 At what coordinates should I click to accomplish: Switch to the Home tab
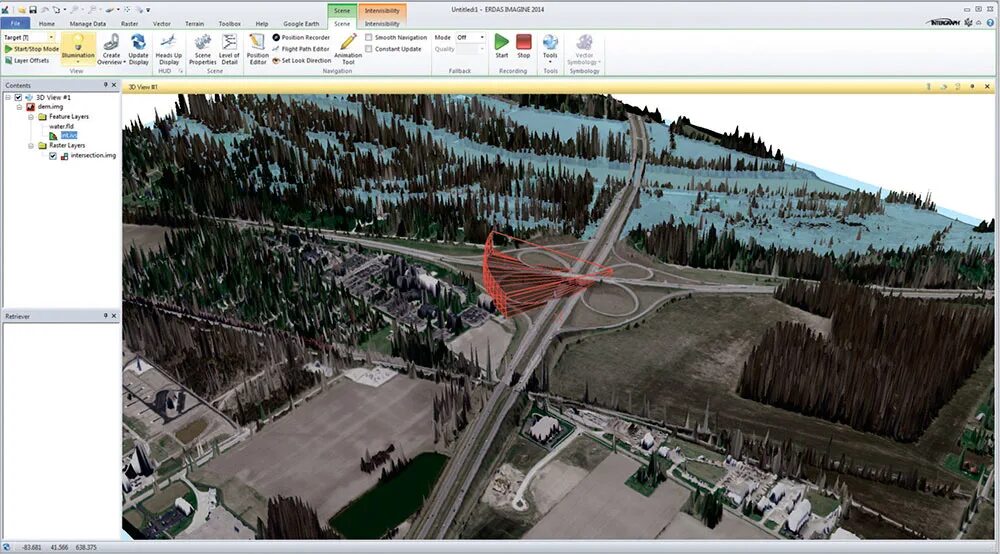coord(47,24)
